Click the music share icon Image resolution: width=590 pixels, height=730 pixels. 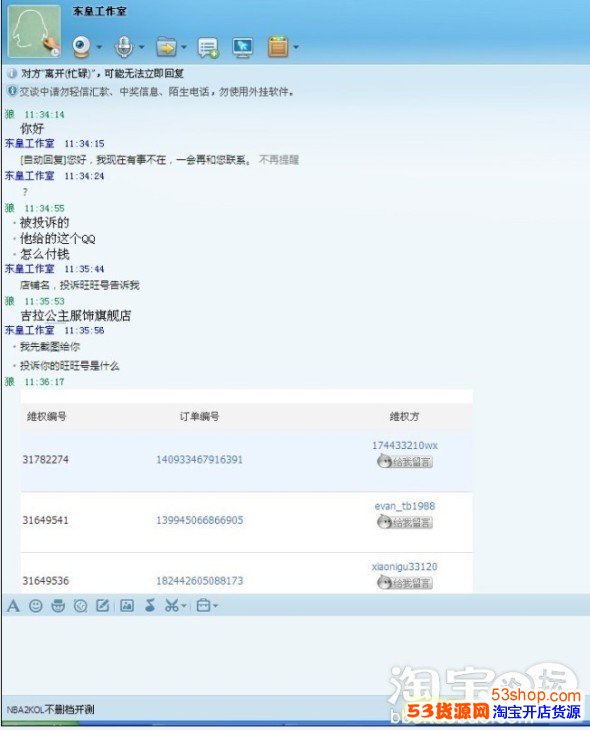pos(150,606)
